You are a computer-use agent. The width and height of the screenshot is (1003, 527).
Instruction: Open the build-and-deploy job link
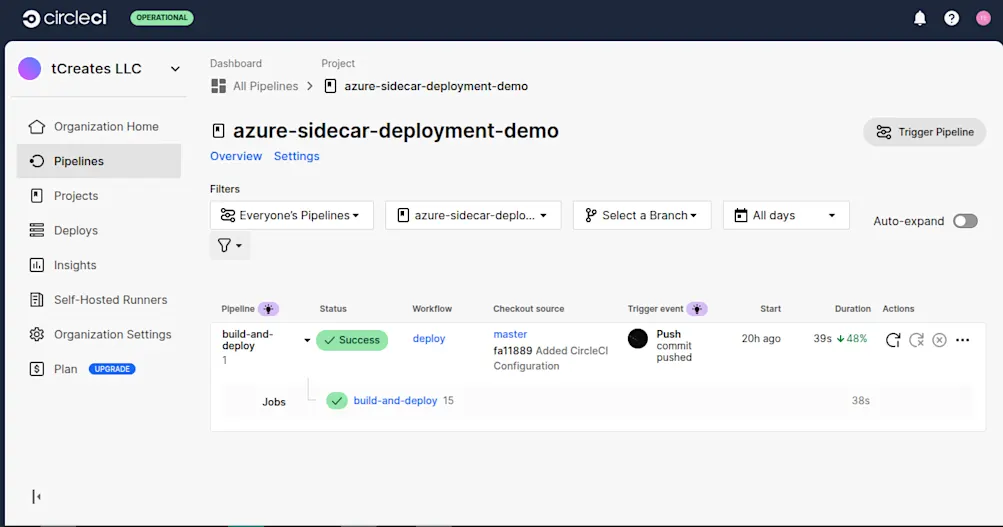(x=395, y=400)
